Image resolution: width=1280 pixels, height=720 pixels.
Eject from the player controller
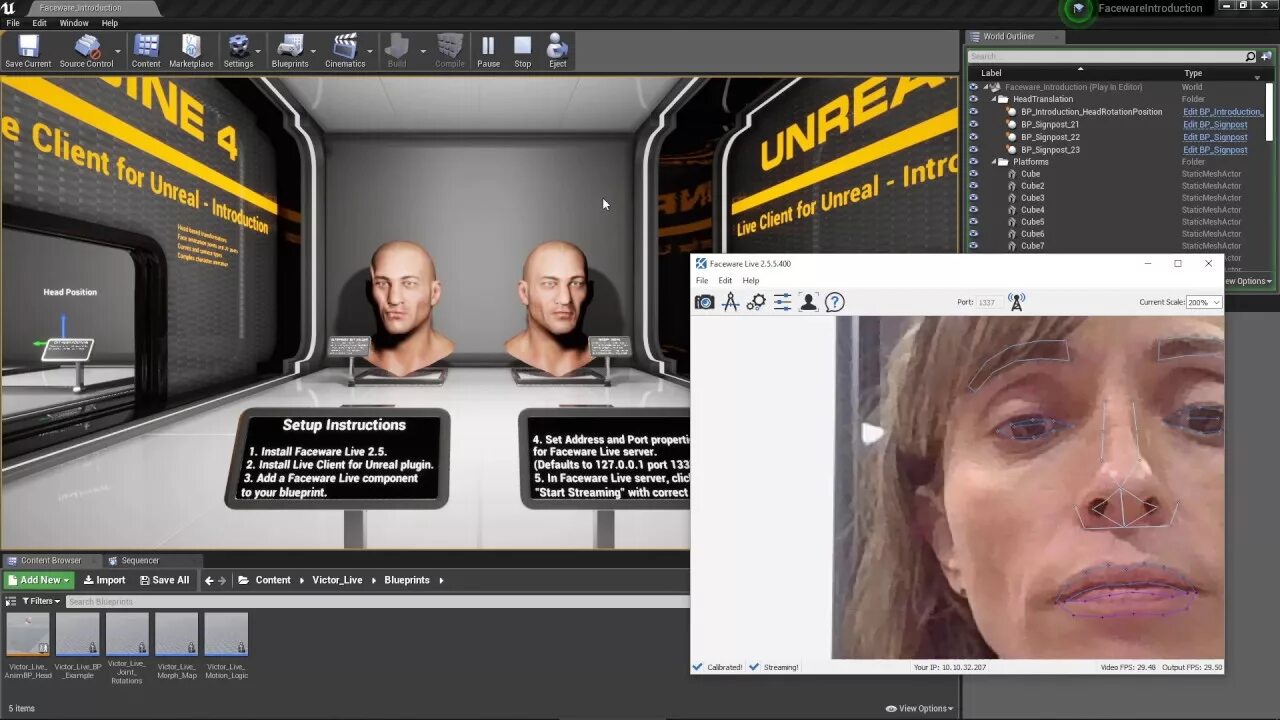[x=558, y=51]
